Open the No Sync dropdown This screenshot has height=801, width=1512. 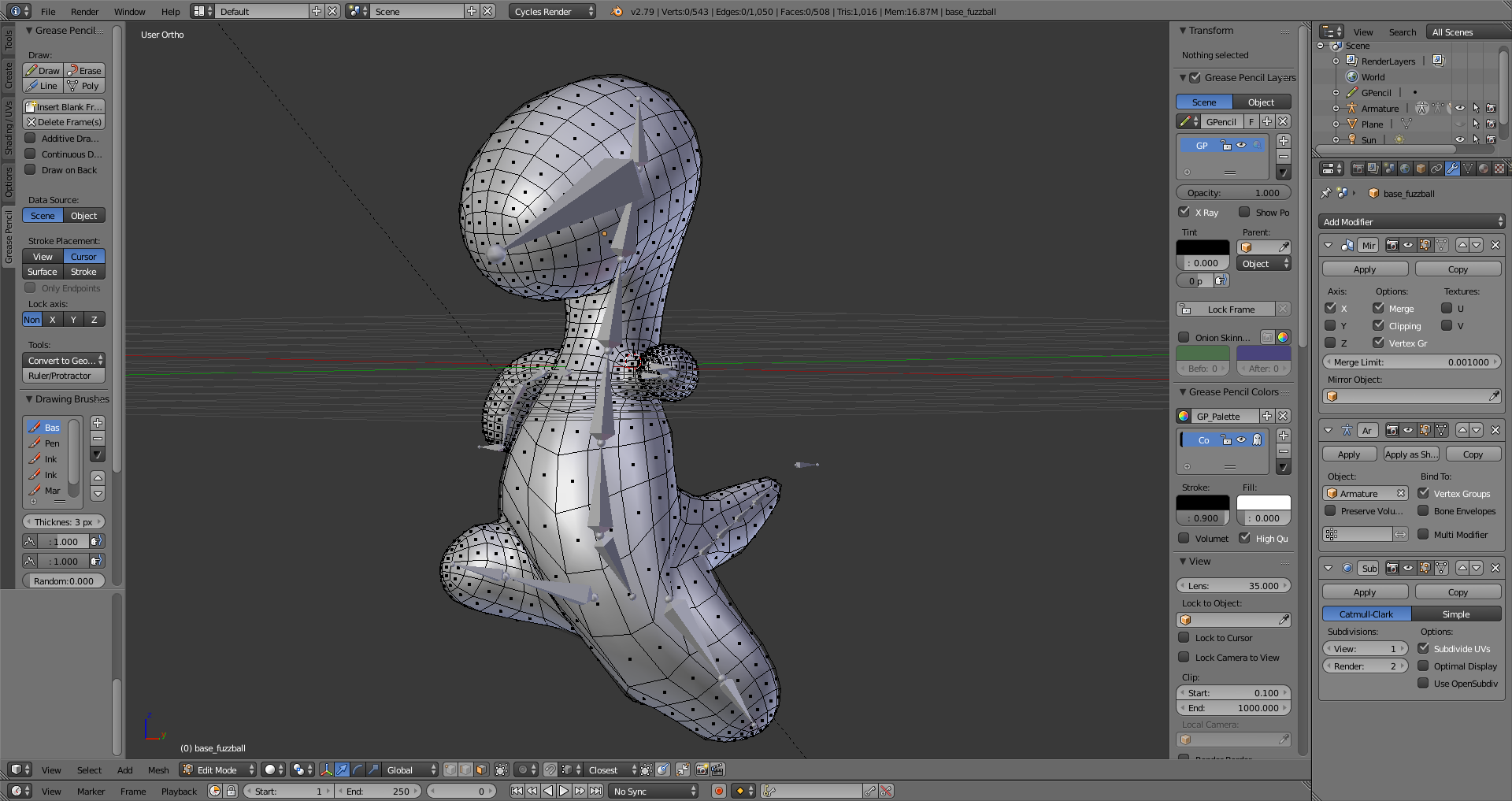pos(654,791)
